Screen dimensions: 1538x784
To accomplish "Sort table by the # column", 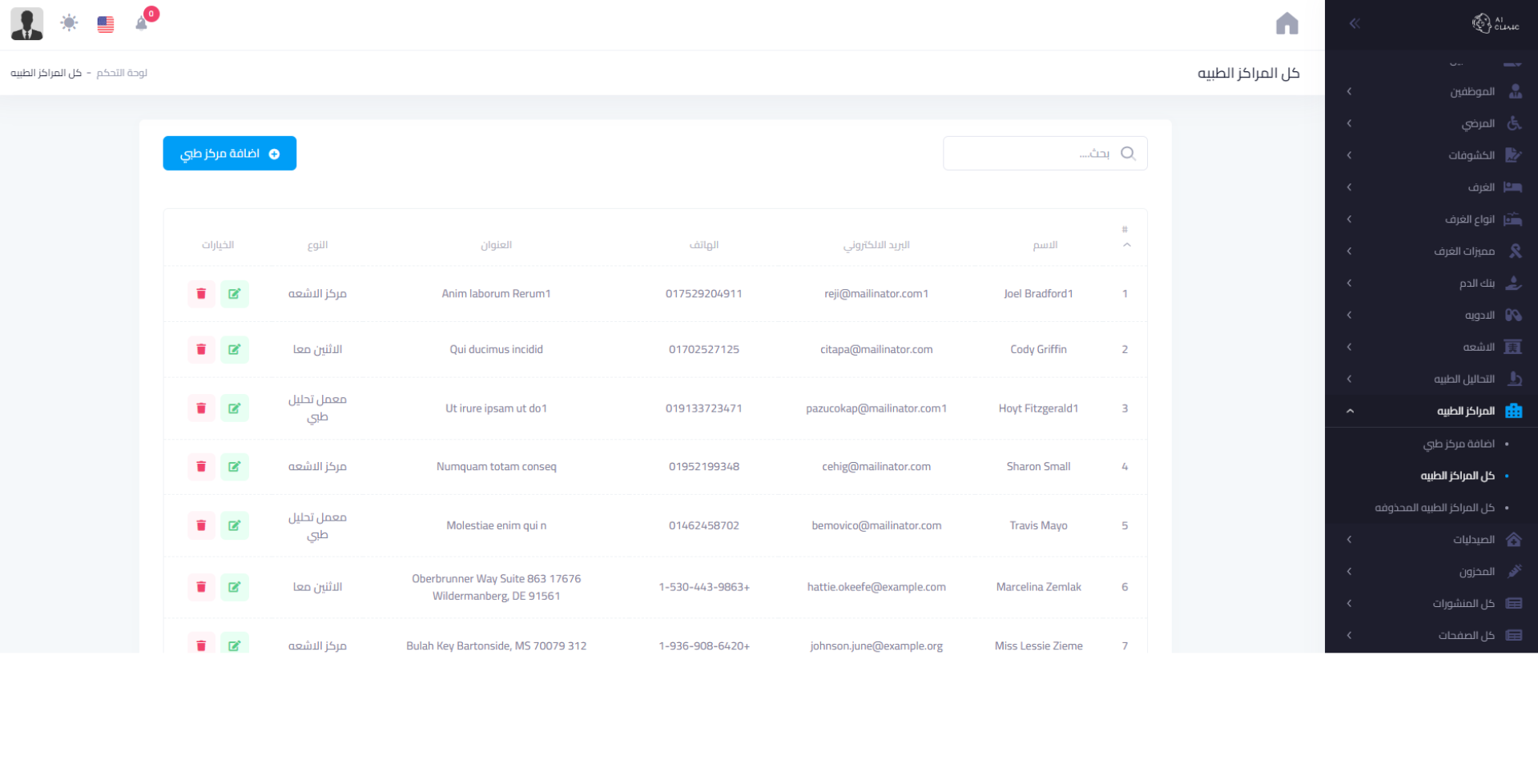I will (x=1125, y=237).
